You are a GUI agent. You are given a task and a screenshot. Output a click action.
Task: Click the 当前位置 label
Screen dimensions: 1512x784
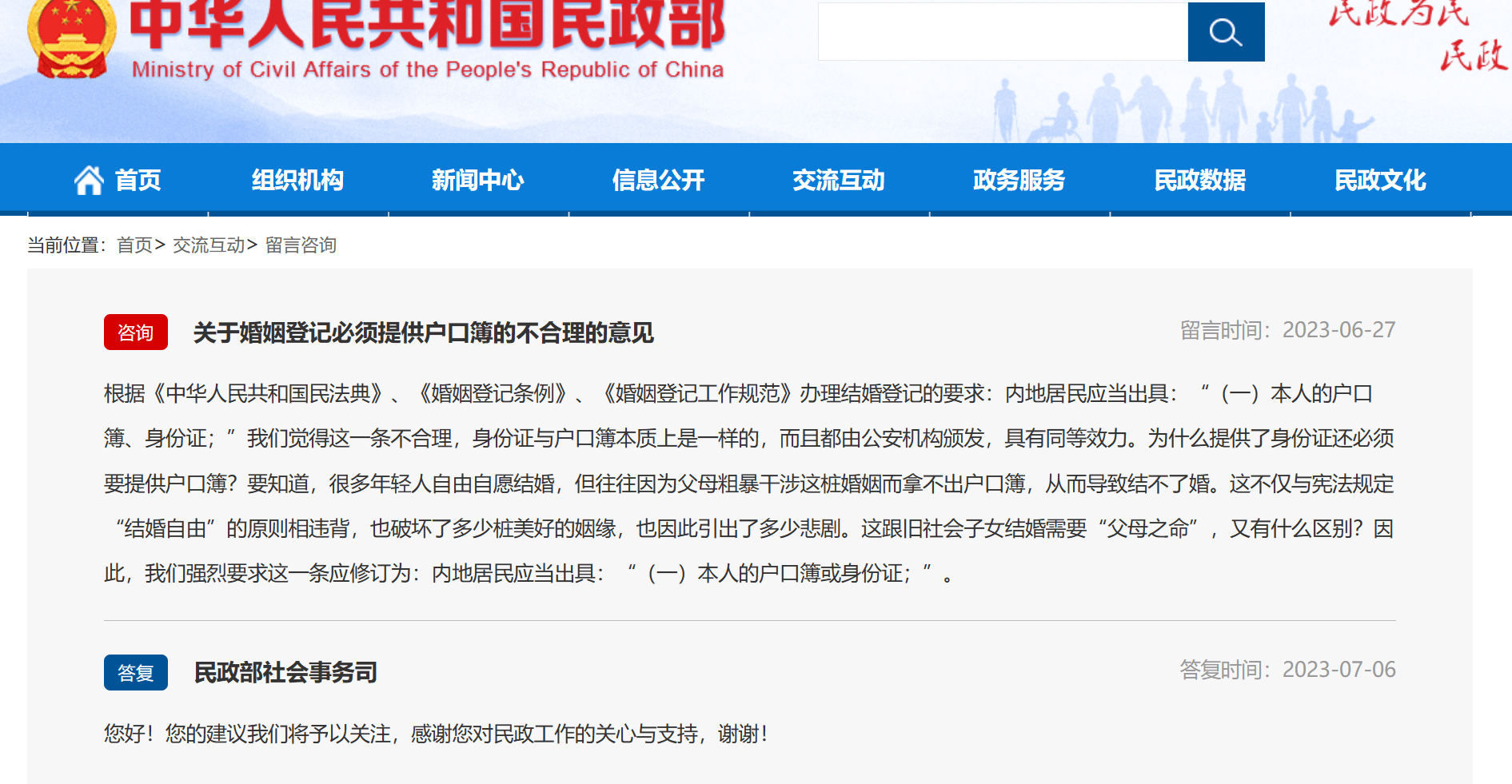coord(66,245)
